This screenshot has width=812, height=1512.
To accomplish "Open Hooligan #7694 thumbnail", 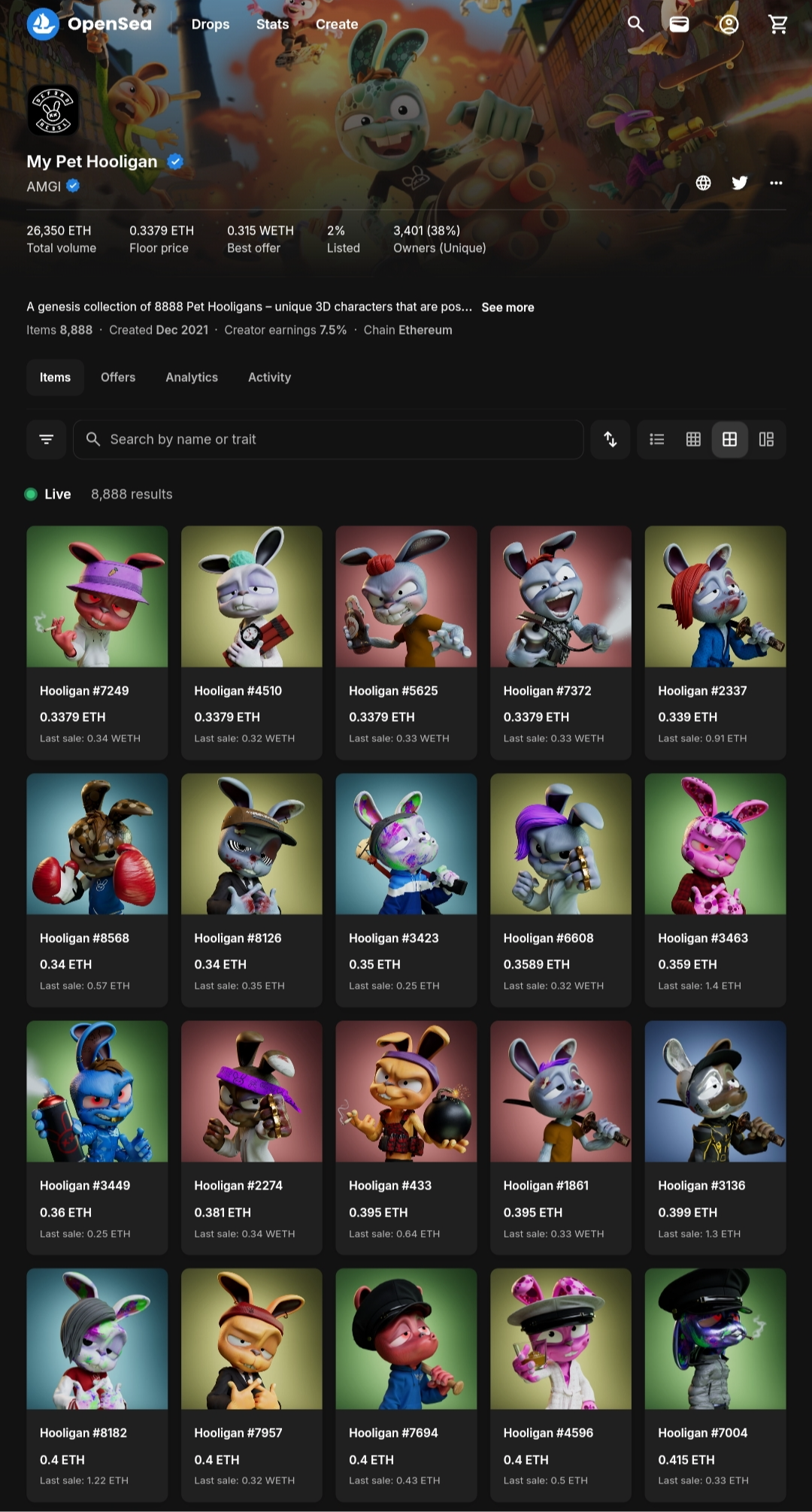I will pos(406,1338).
